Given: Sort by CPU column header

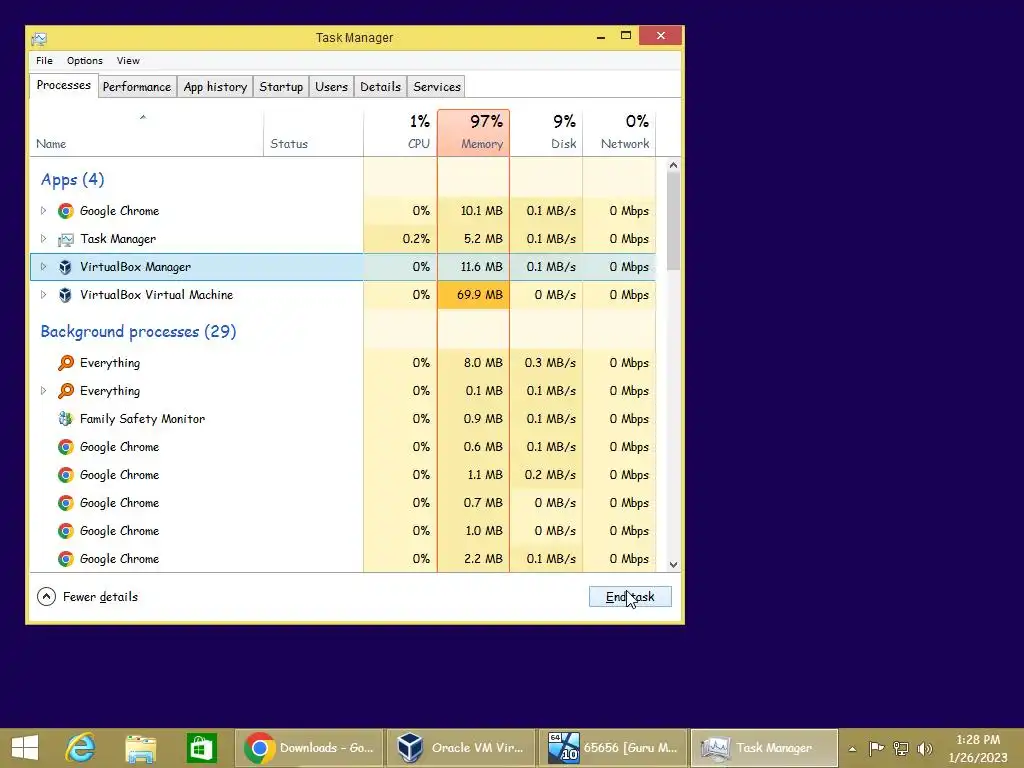Looking at the screenshot, I should tap(400, 133).
